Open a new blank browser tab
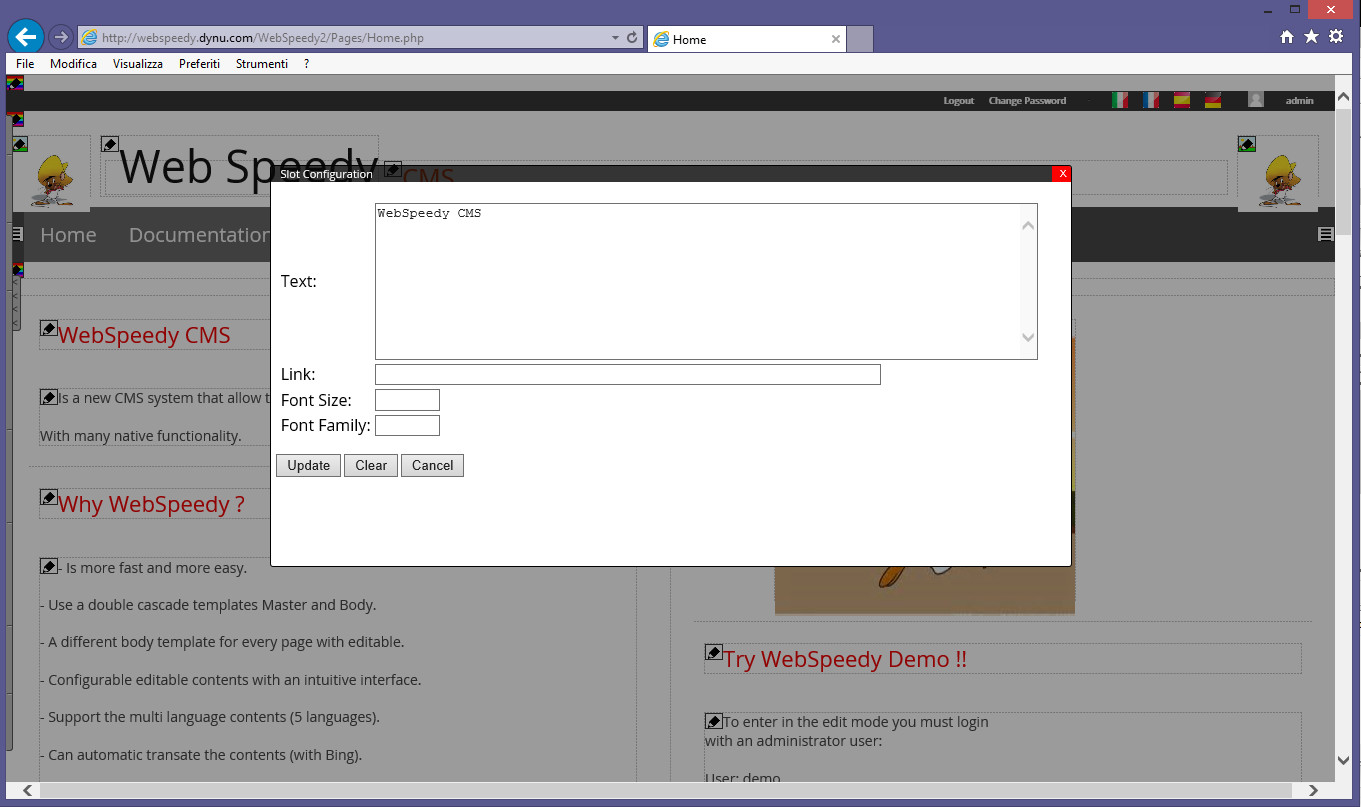 860,39
